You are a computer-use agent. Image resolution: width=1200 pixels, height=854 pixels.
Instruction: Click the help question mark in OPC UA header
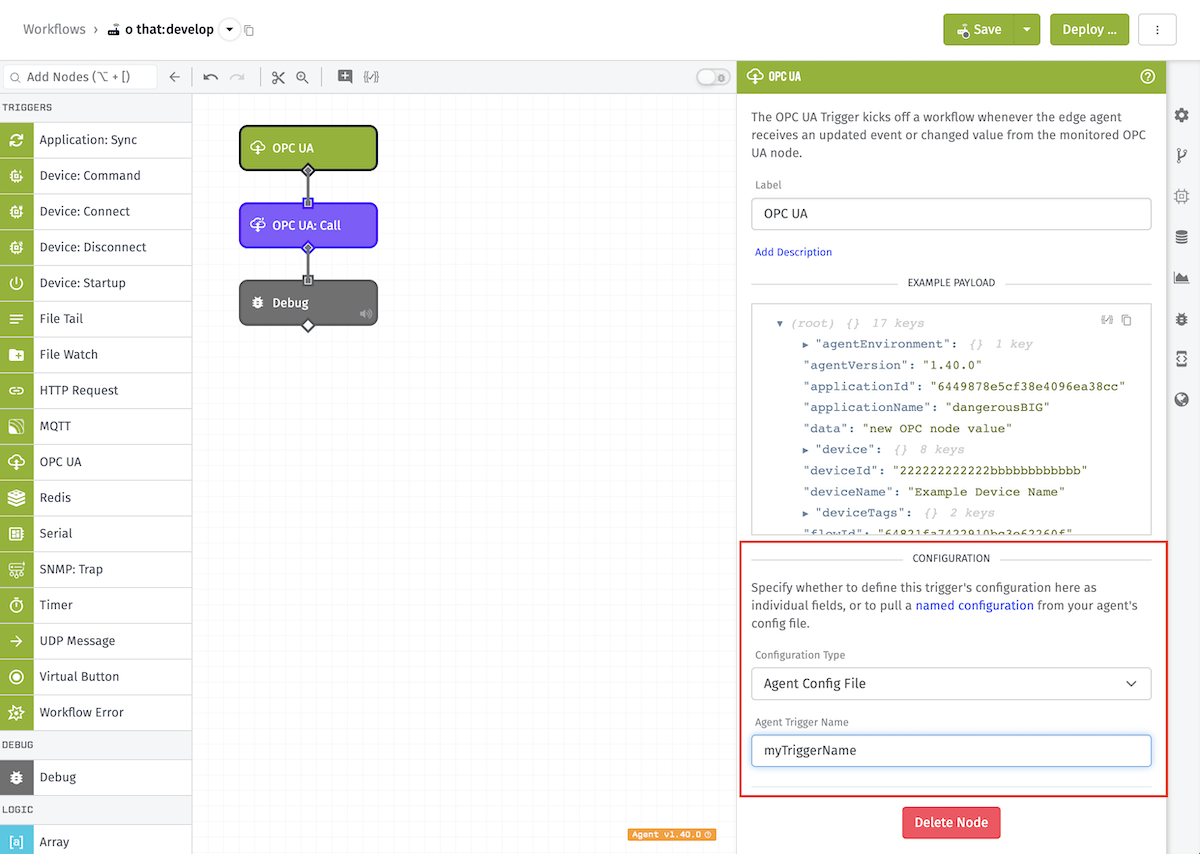coord(1148,76)
